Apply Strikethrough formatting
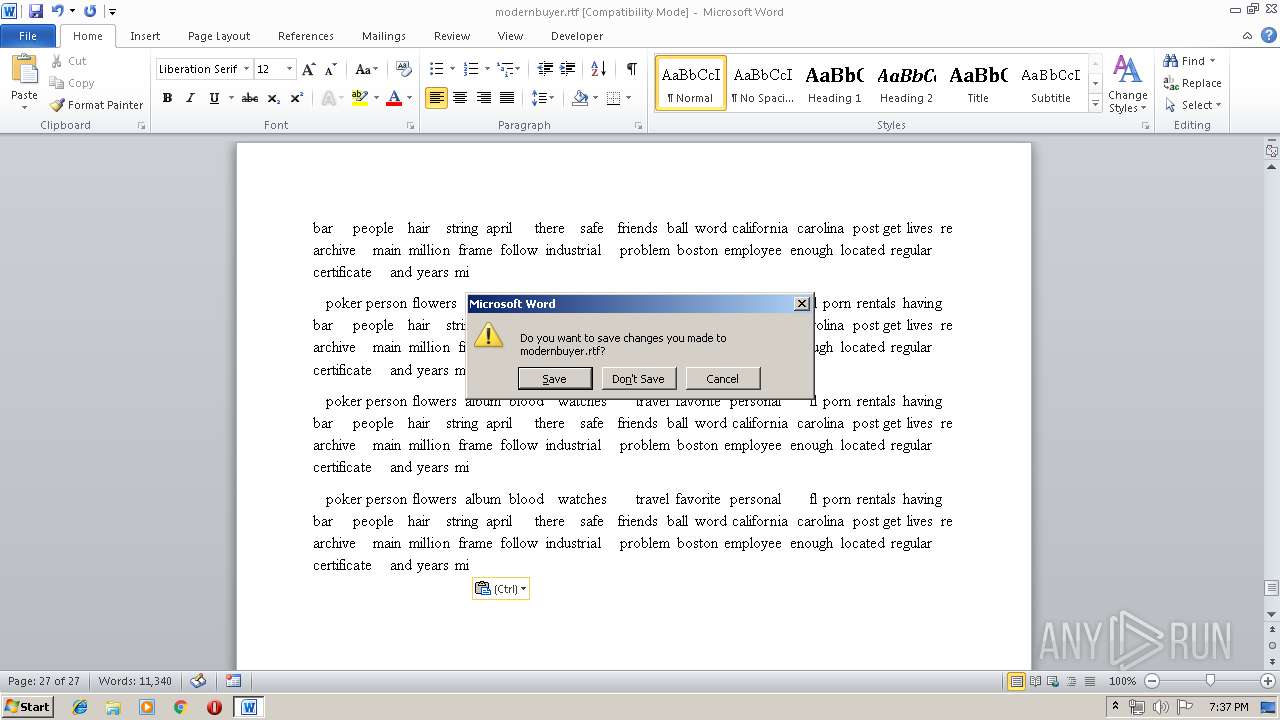Image resolution: width=1280 pixels, height=720 pixels. click(250, 98)
